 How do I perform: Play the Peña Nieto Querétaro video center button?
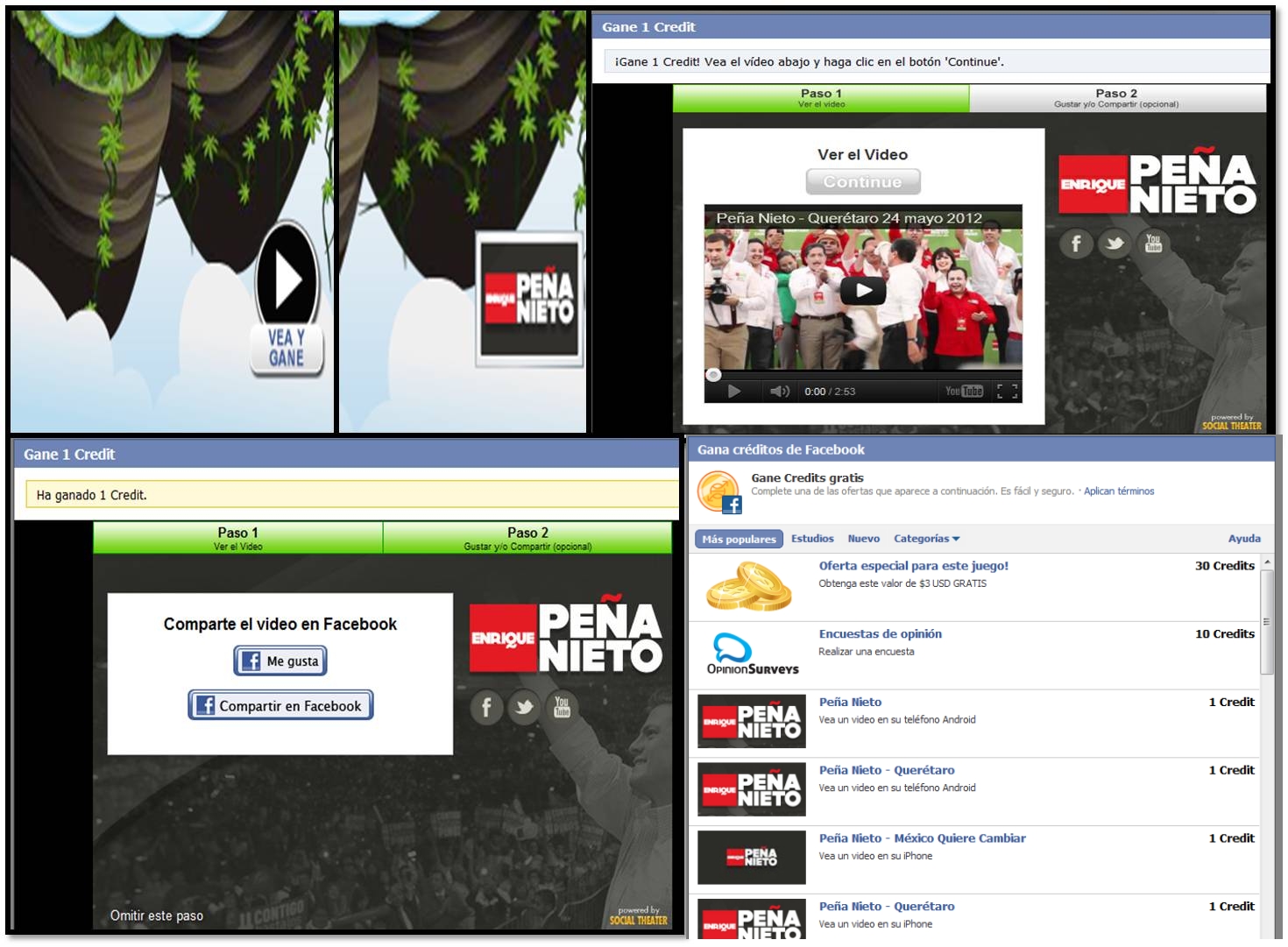tap(864, 290)
